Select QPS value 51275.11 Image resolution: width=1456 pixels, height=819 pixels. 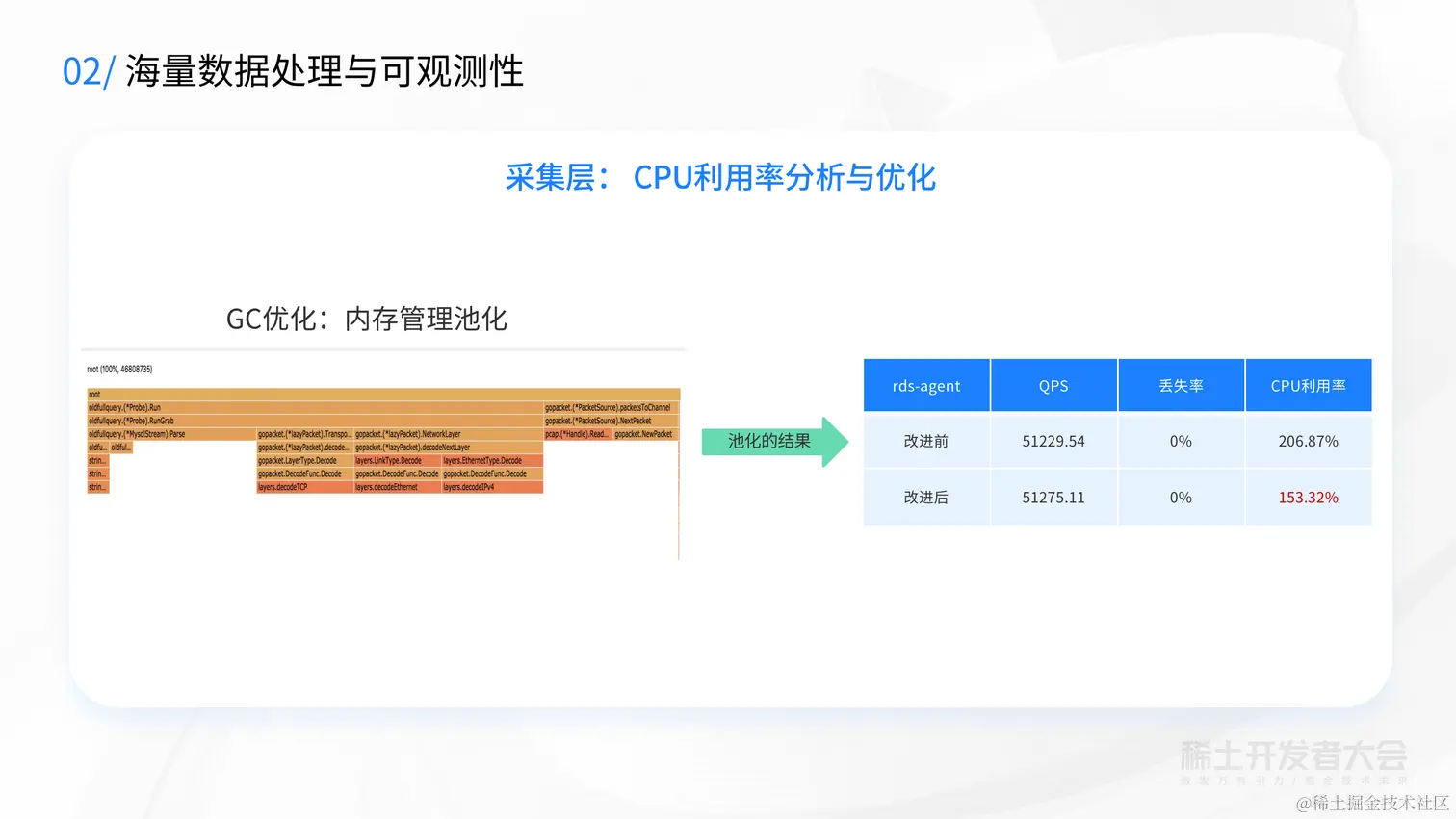click(x=1053, y=498)
